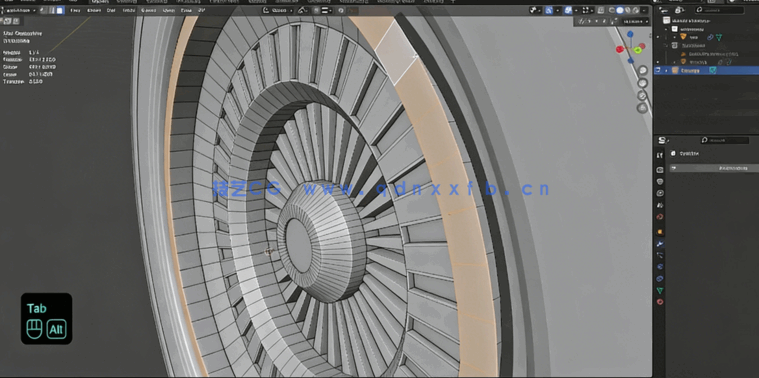Open the Object Constraints properties tab

click(659, 279)
